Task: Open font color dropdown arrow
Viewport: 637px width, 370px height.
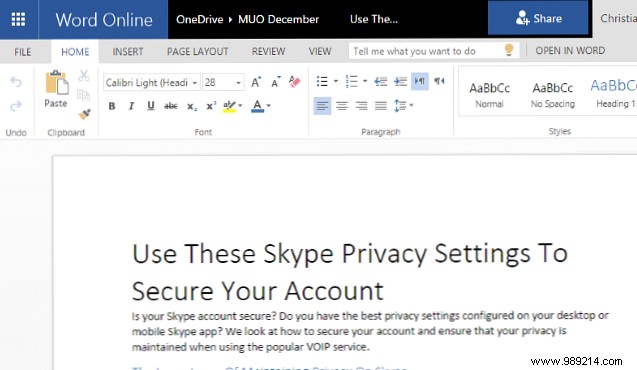Action: click(268, 106)
